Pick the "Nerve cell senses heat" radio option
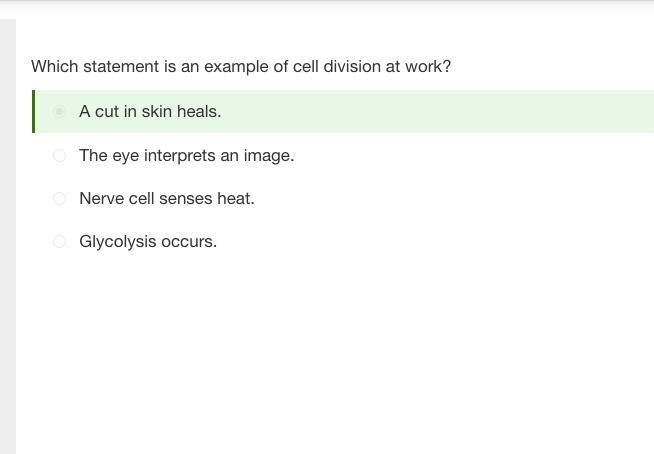 pos(59,198)
